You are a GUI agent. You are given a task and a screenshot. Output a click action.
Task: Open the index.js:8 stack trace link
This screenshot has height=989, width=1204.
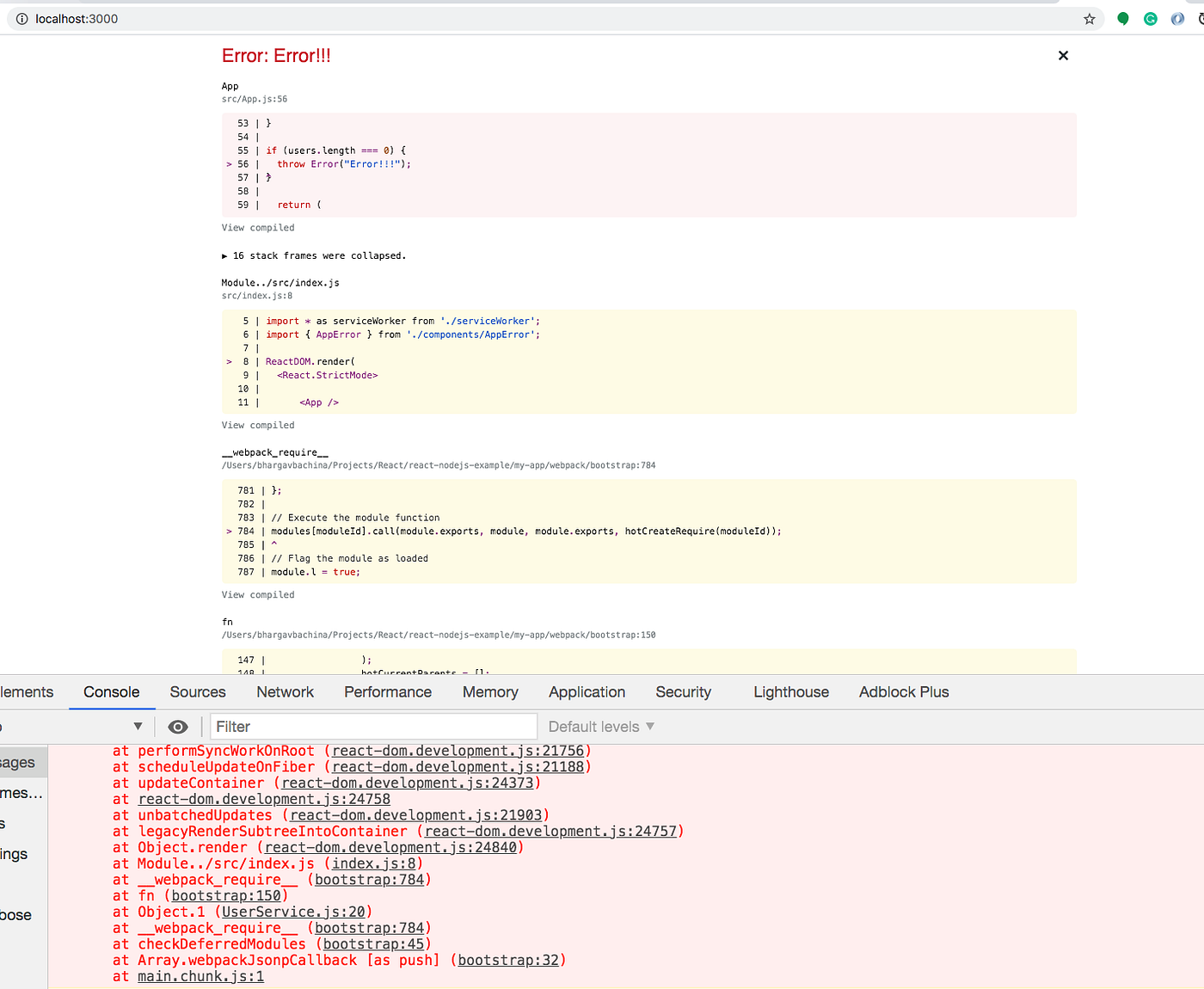pos(373,863)
